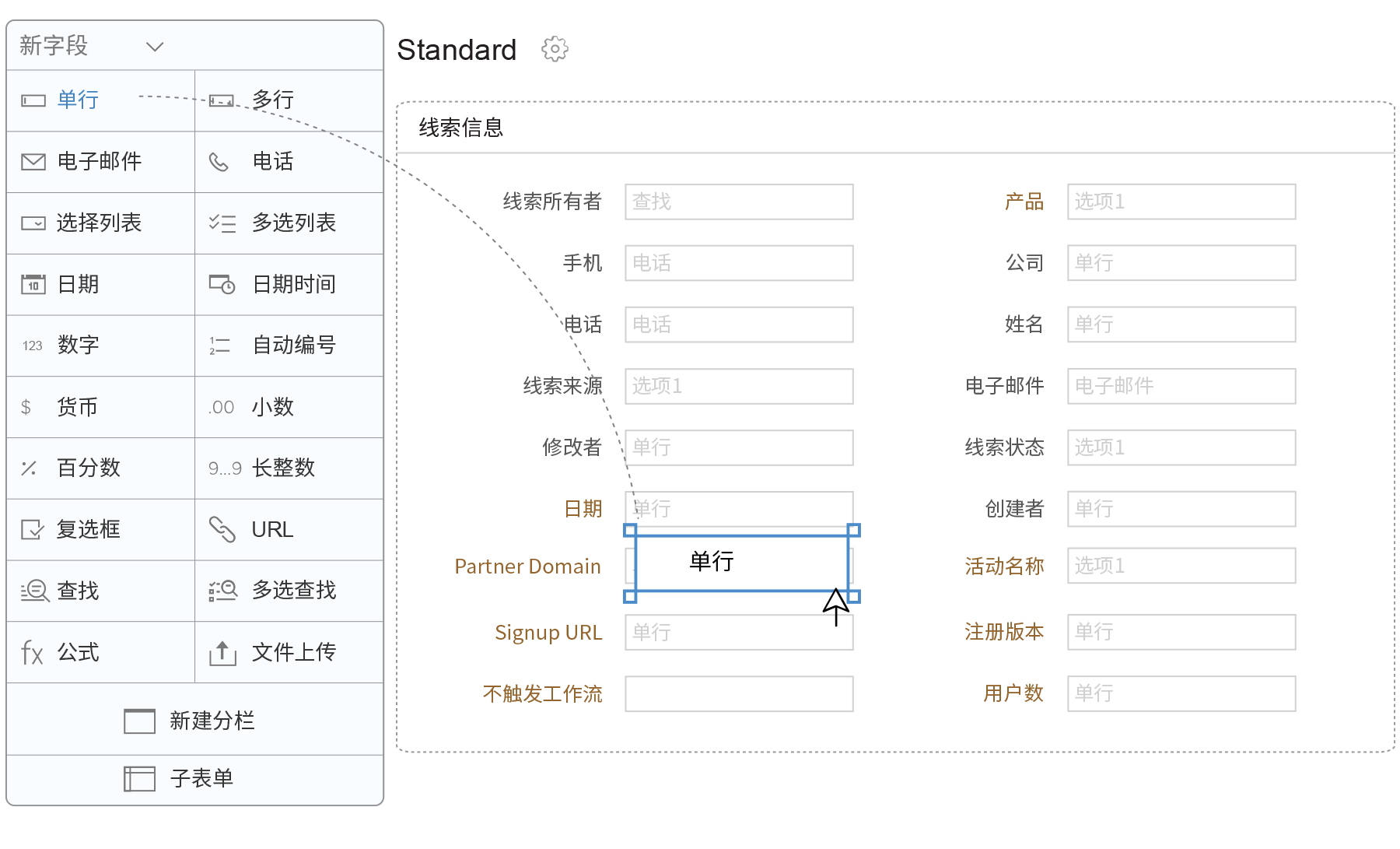Choose the file upload field icon
The width and height of the screenshot is (1400, 849).
pos(222,652)
